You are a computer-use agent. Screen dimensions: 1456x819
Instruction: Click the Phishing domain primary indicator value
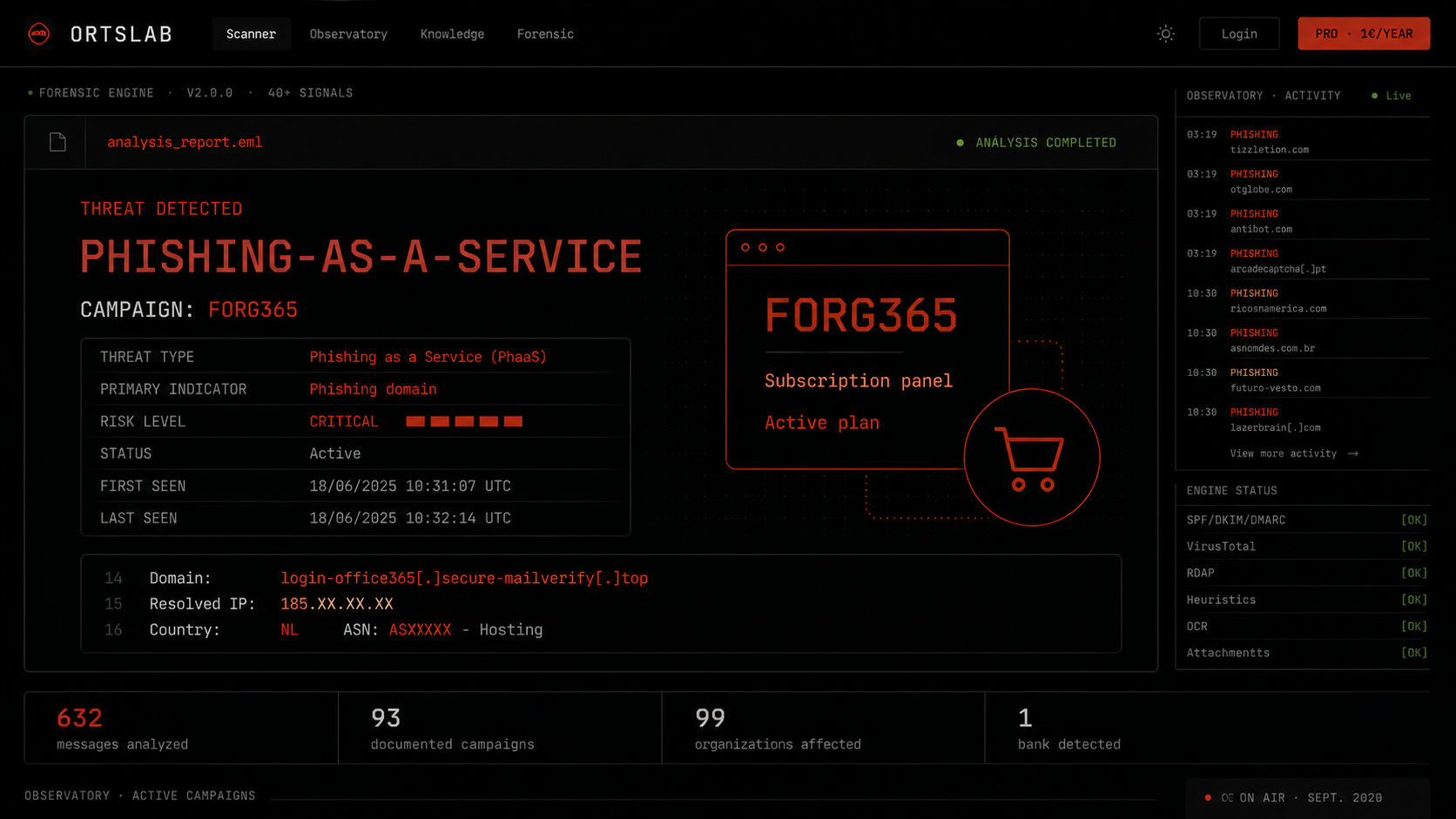(373, 389)
